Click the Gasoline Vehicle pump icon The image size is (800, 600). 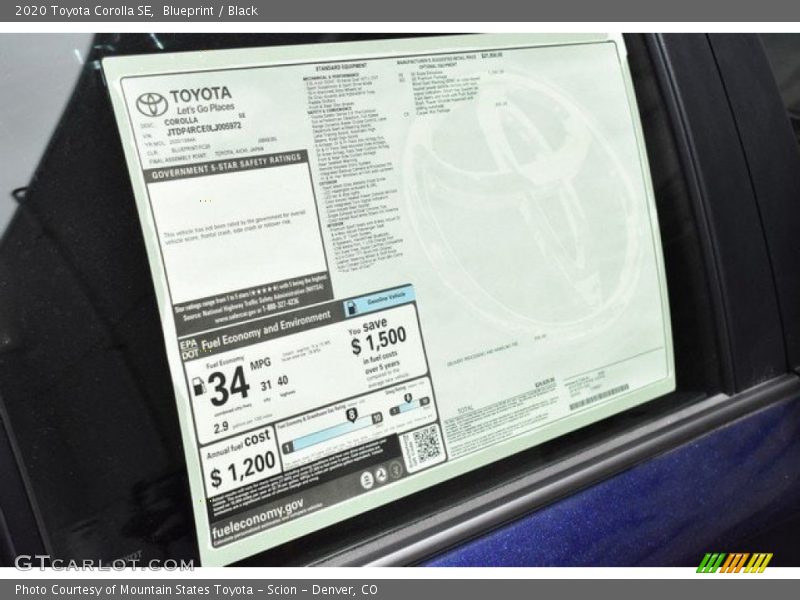click(352, 307)
